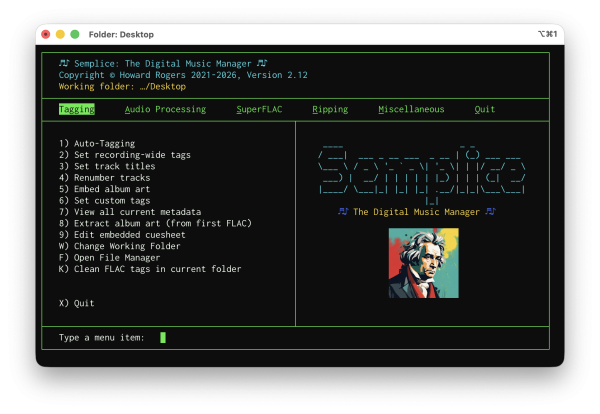
Task: Click the Beethoven portrait thumbnail
Action: [424, 262]
